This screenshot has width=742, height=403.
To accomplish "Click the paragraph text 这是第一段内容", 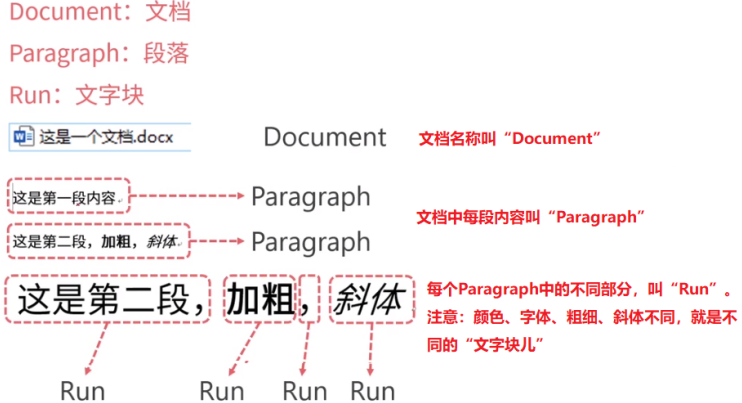I will [64, 197].
